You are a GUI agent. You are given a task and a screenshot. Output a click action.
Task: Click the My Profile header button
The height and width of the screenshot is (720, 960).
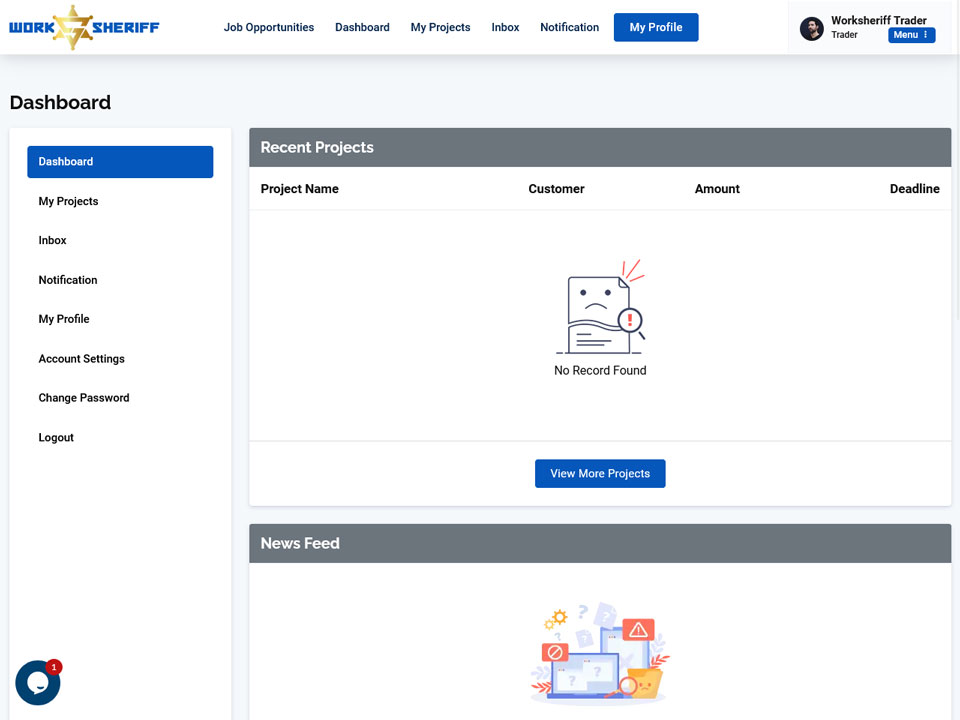pos(656,28)
